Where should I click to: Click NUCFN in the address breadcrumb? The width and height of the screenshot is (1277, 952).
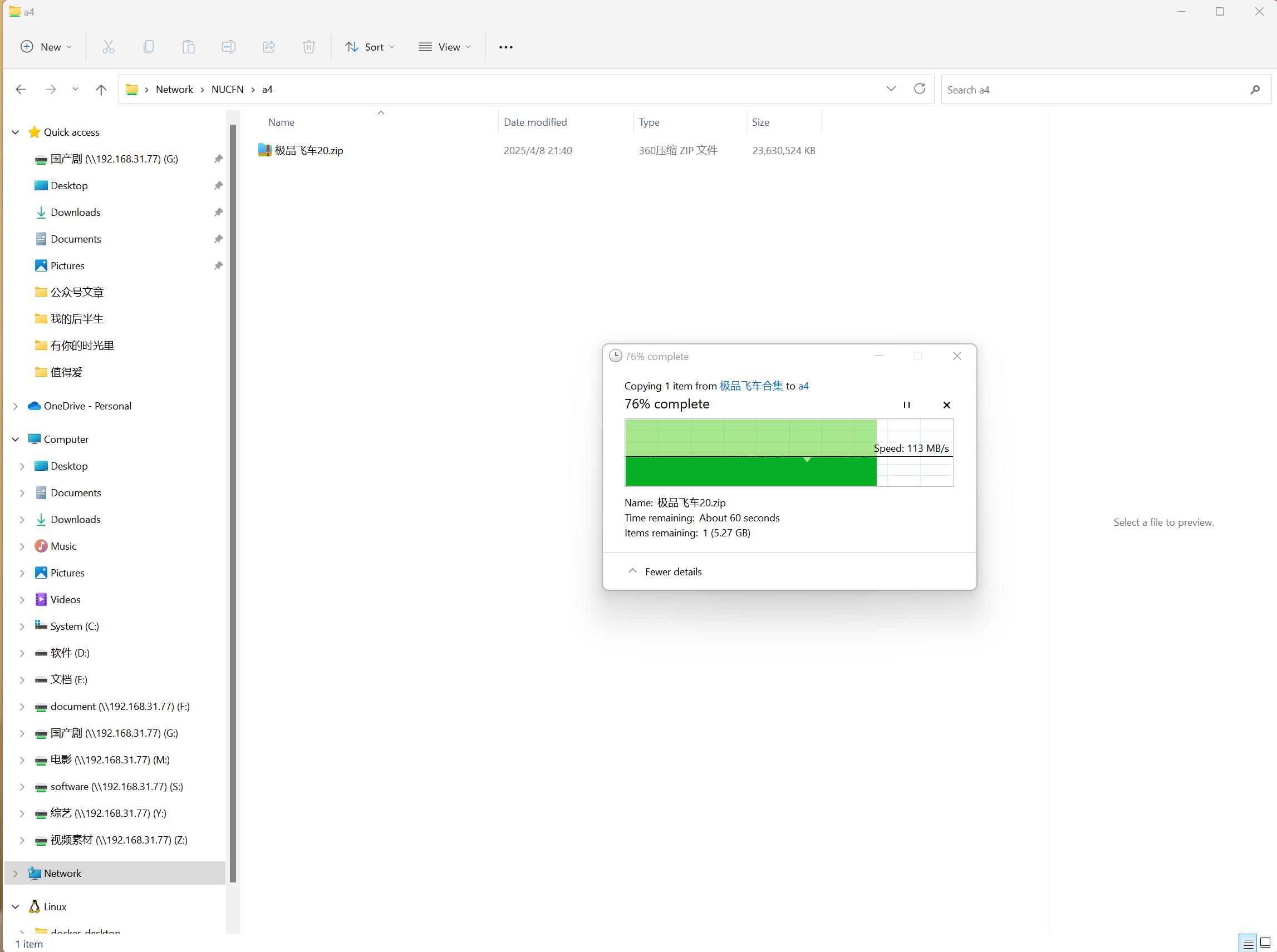pyautogui.click(x=227, y=90)
